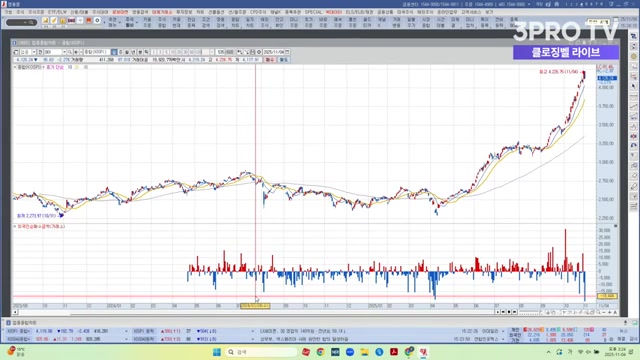Open the CFD주식 menu
Screen dimensions: 640x360
258,12
